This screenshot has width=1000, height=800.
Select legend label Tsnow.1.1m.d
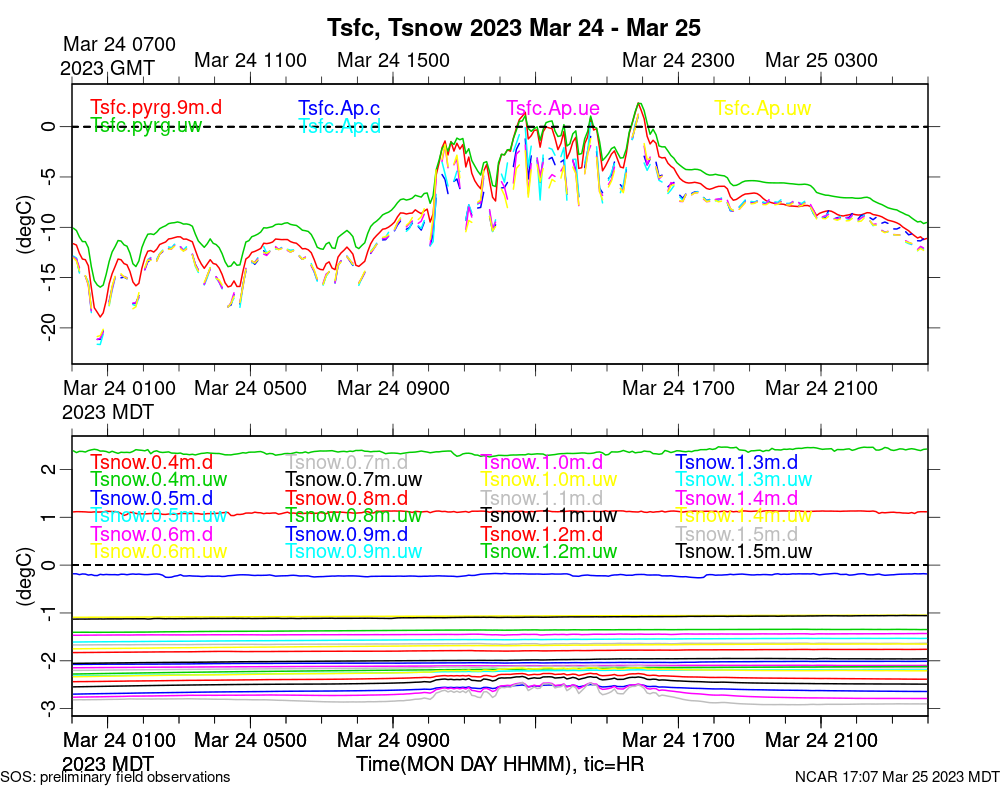coord(542,498)
